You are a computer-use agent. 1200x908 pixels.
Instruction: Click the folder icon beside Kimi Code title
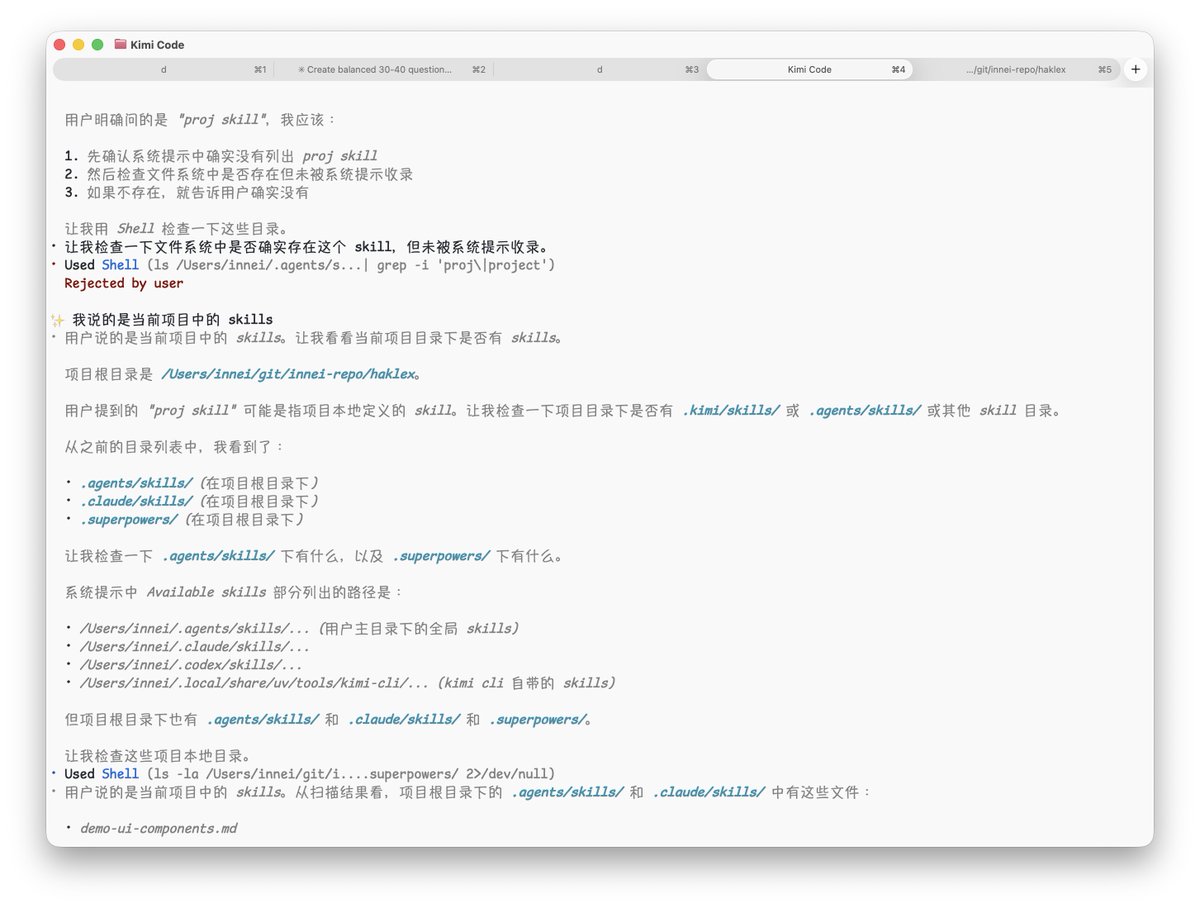[x=120, y=44]
